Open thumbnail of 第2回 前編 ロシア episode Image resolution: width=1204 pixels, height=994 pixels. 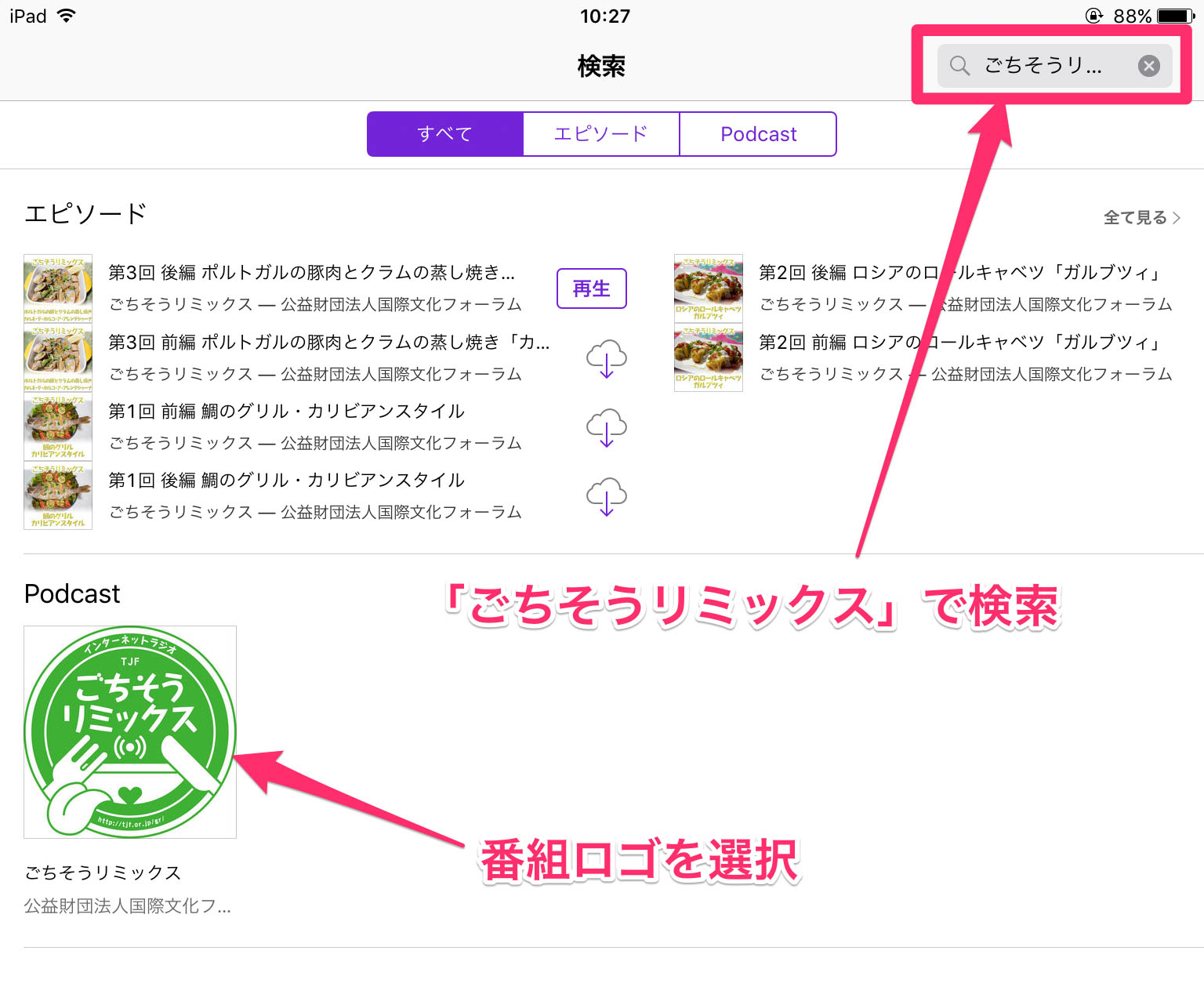point(709,357)
